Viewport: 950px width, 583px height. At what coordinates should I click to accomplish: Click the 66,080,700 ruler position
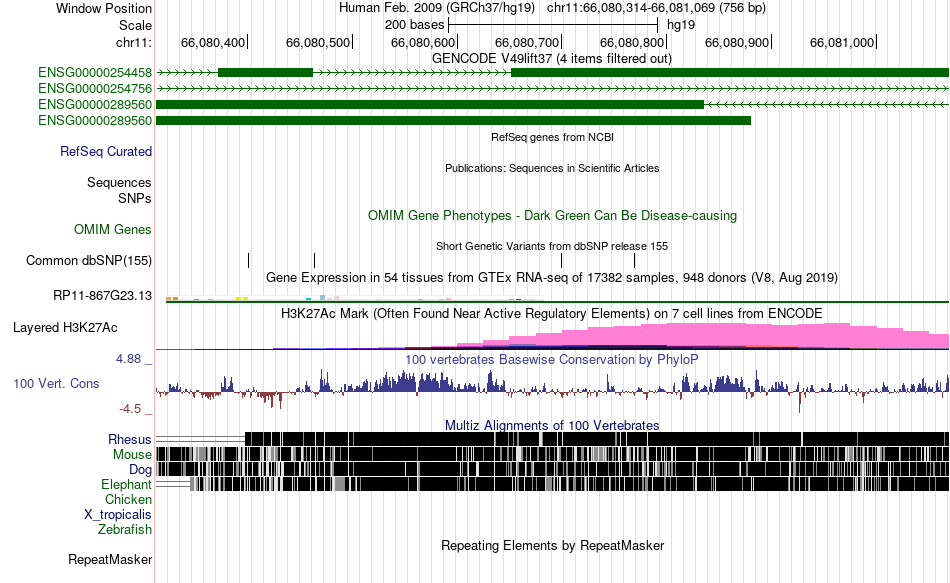(527, 42)
